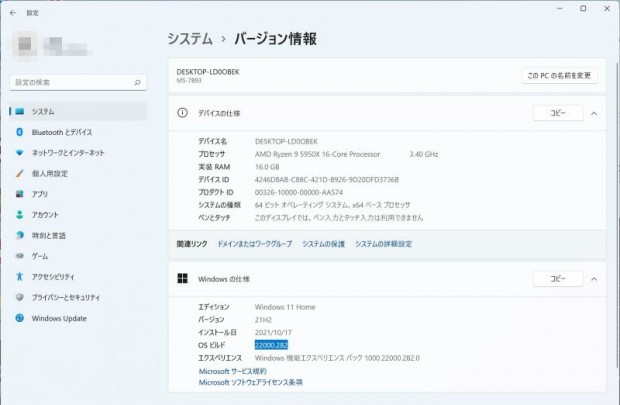Open アカウント settings
The height and width of the screenshot is (405, 620).
click(78, 215)
